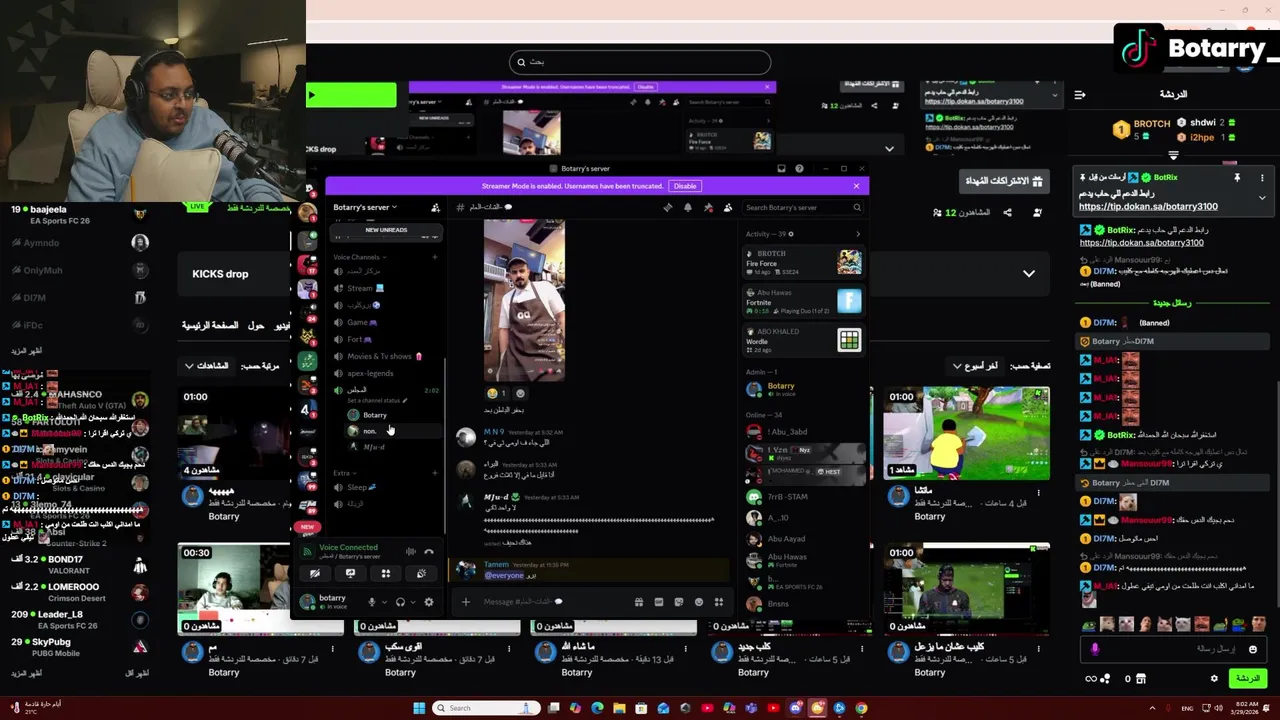Open the soundboard in Discord voice panel
This screenshot has height=720, width=1280.
(x=421, y=574)
